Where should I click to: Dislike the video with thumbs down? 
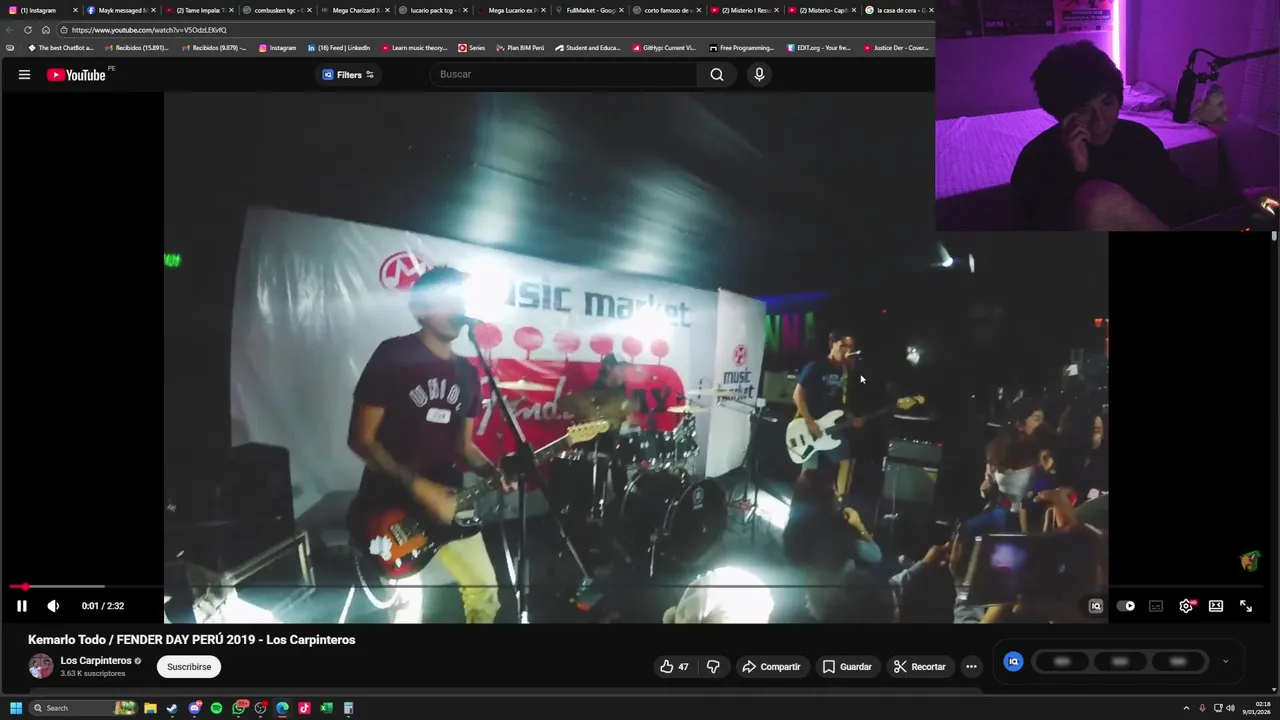tap(713, 667)
